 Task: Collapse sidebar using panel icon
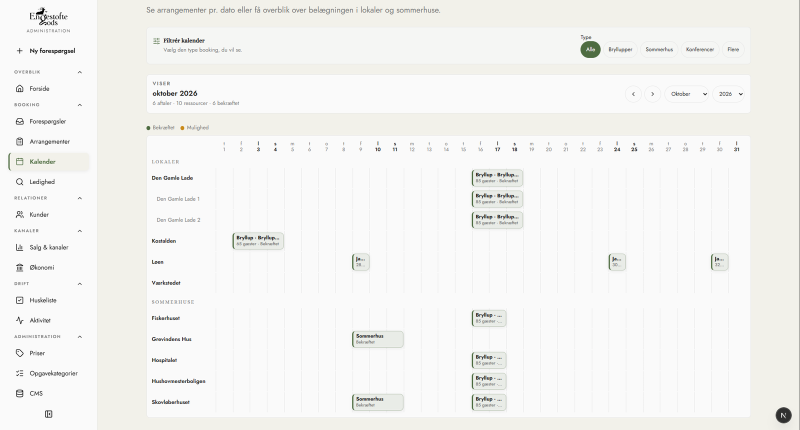[48, 414]
